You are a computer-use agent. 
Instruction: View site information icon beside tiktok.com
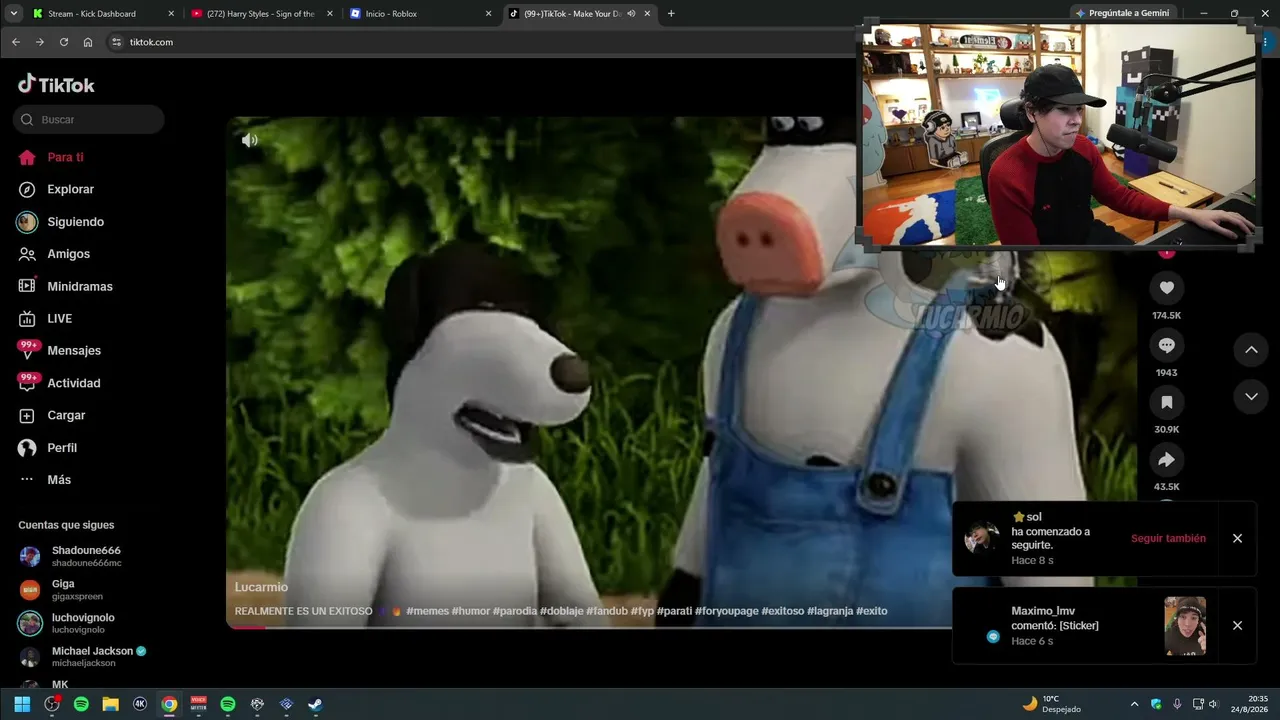pos(116,42)
